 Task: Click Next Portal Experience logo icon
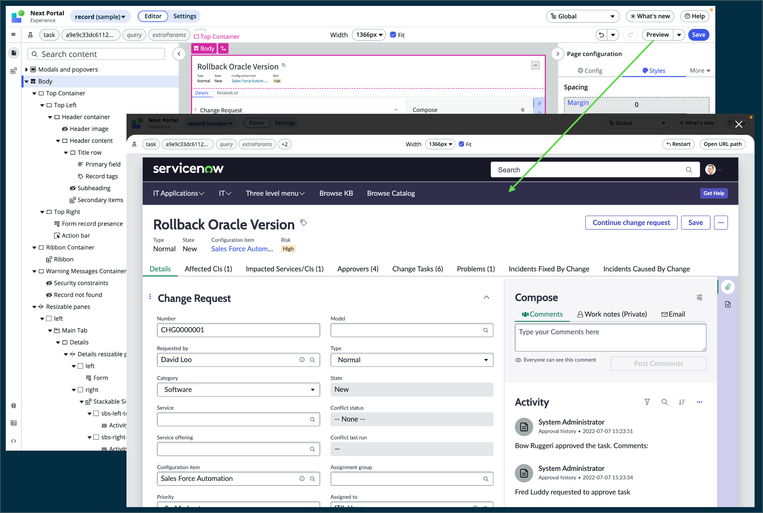18,16
